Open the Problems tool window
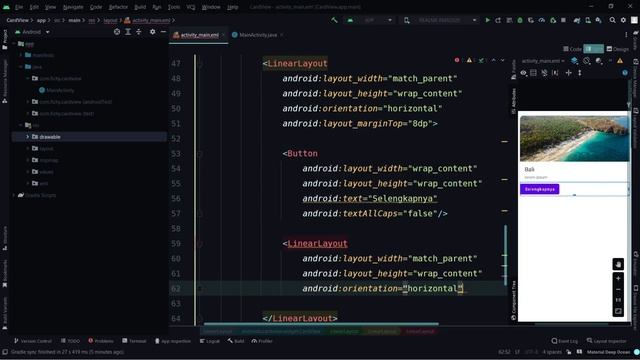This screenshot has width=640, height=360. click(x=101, y=341)
